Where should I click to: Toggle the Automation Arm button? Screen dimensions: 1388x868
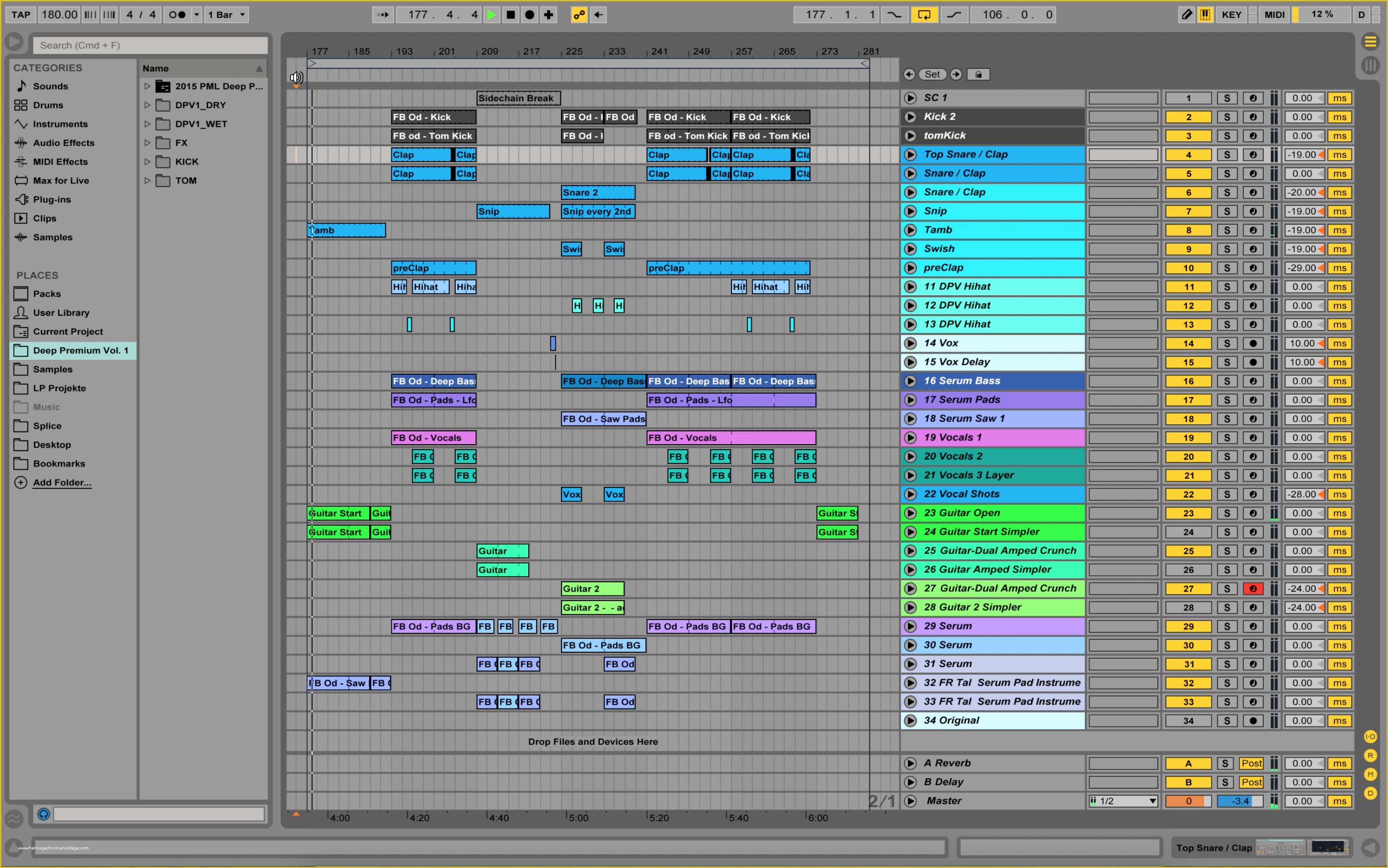click(579, 15)
